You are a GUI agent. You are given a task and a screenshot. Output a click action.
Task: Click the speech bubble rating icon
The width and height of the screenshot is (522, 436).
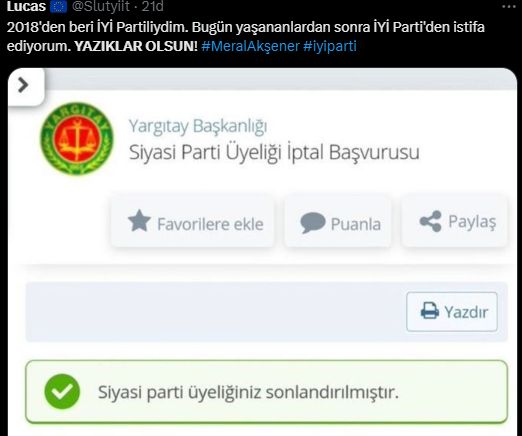(312, 222)
